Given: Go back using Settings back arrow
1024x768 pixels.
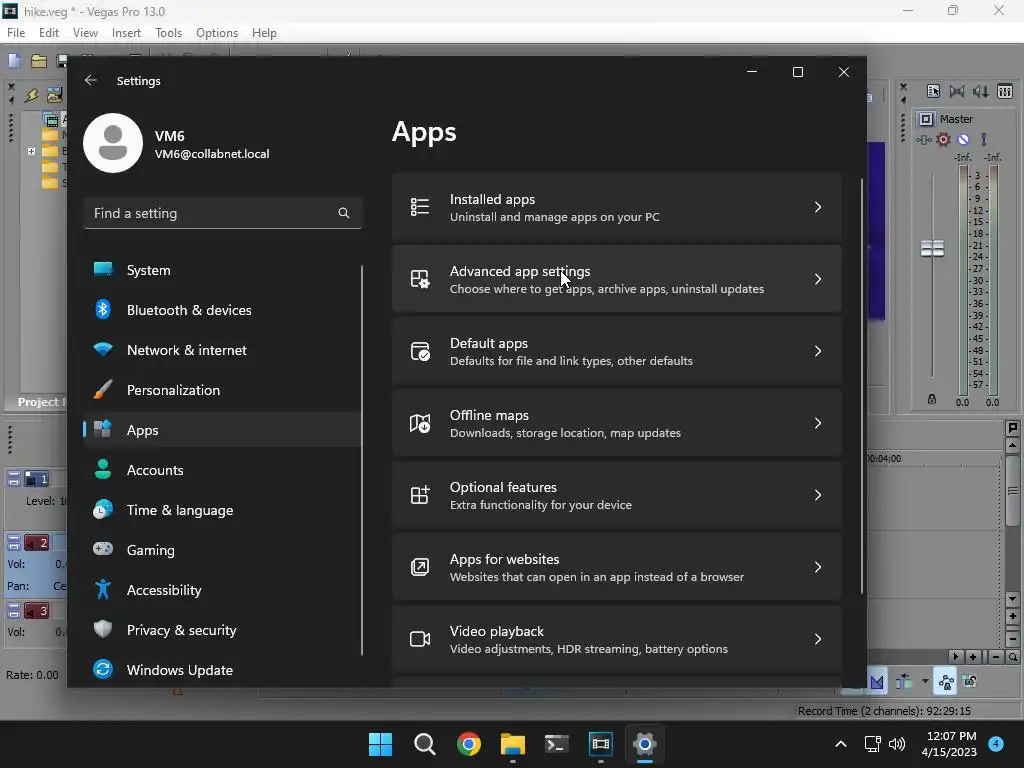Looking at the screenshot, I should [91, 80].
